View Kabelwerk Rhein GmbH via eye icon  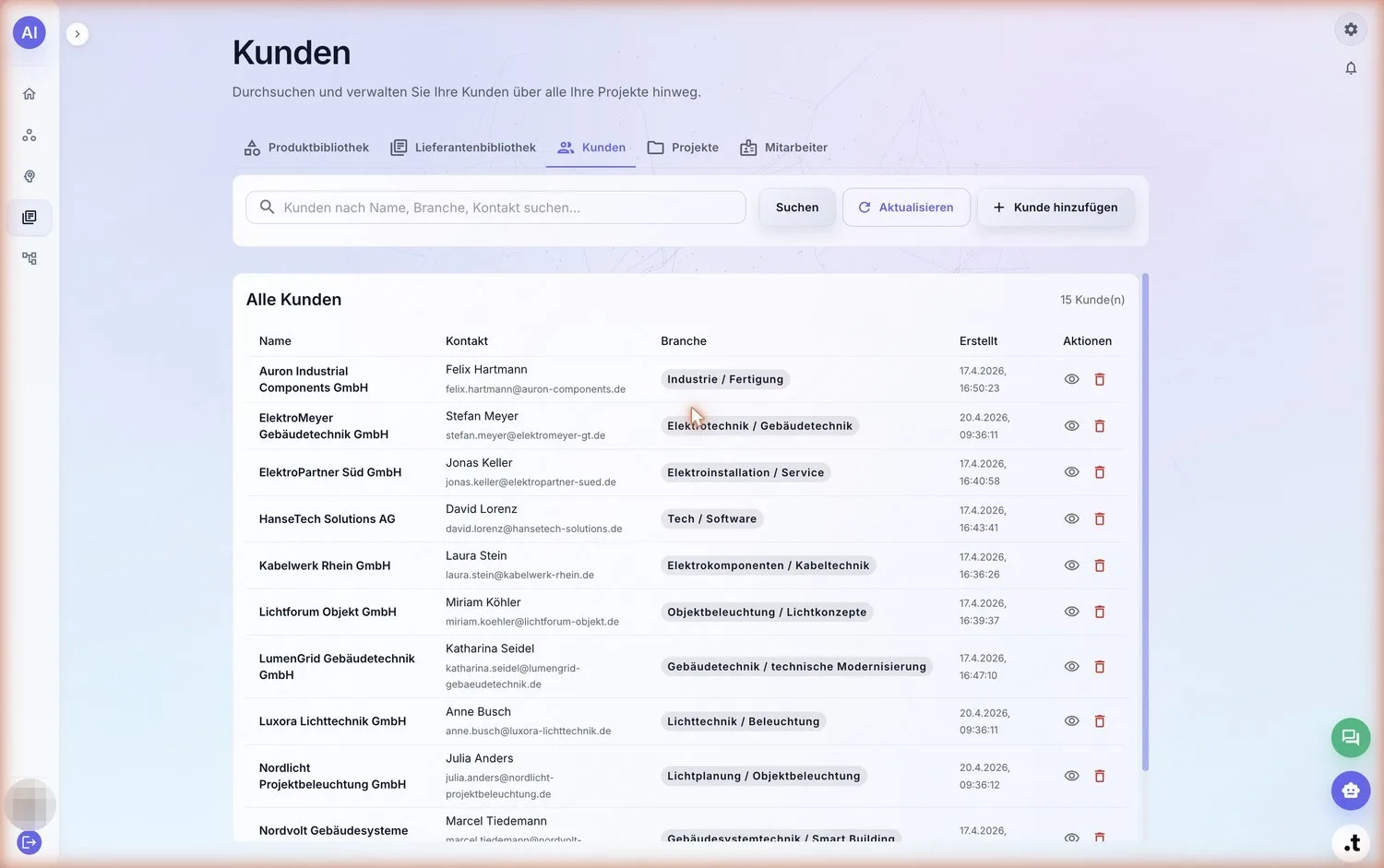coord(1071,565)
